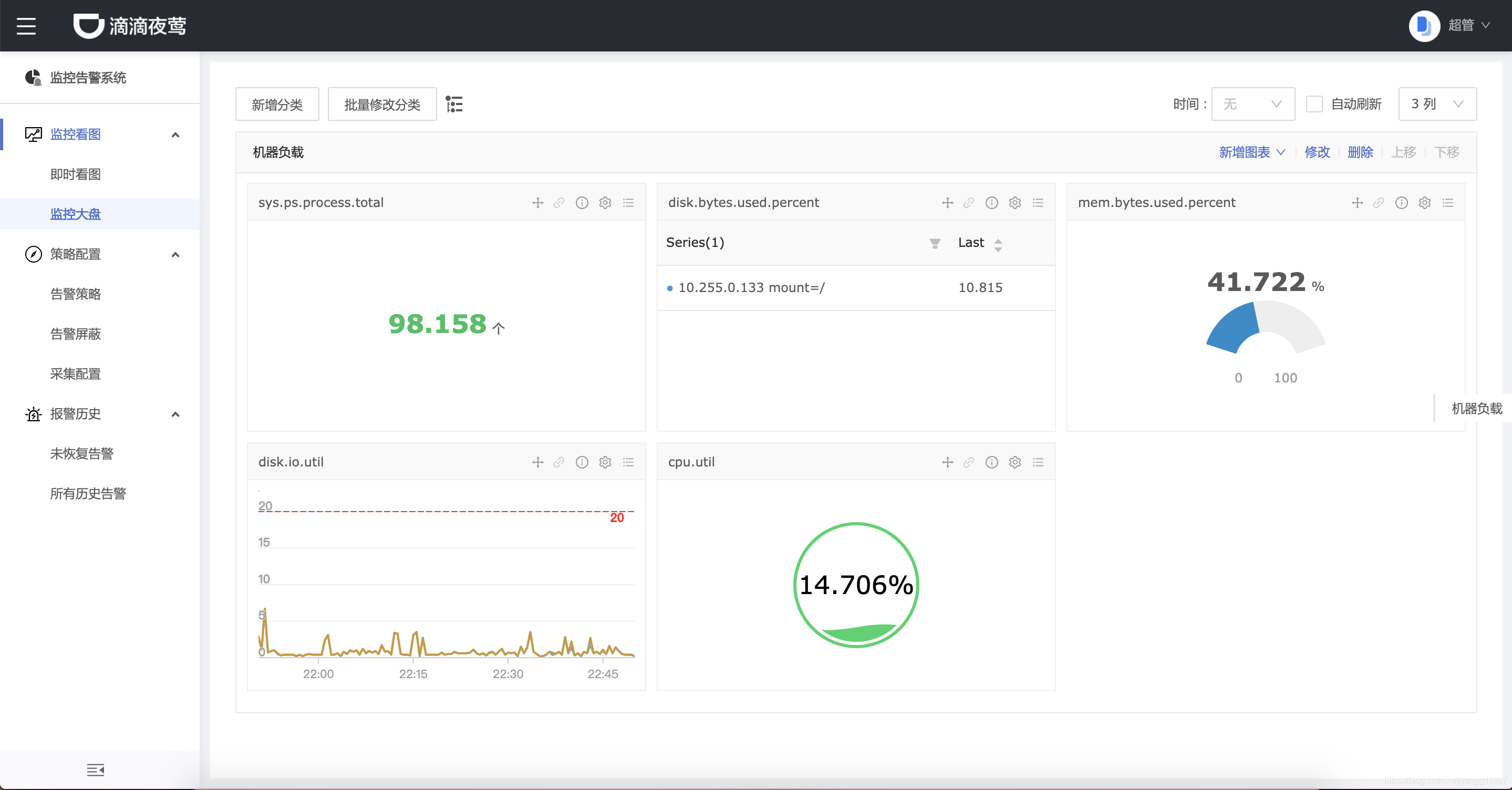Click the 监控告警系统 sidebar title
The height and width of the screenshot is (790, 1512).
tap(88, 77)
